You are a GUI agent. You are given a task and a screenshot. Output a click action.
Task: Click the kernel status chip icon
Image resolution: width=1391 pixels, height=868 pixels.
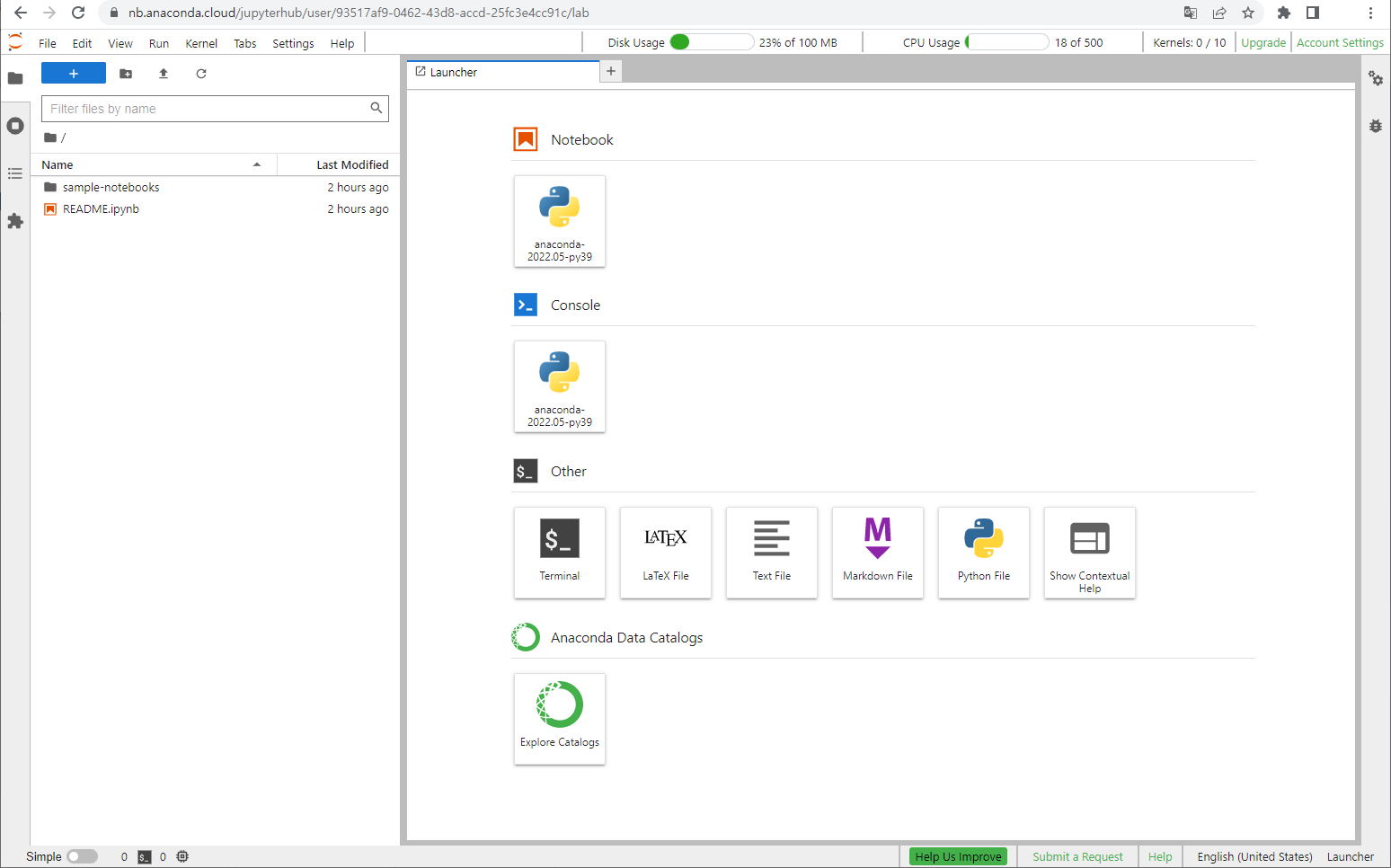point(182,856)
